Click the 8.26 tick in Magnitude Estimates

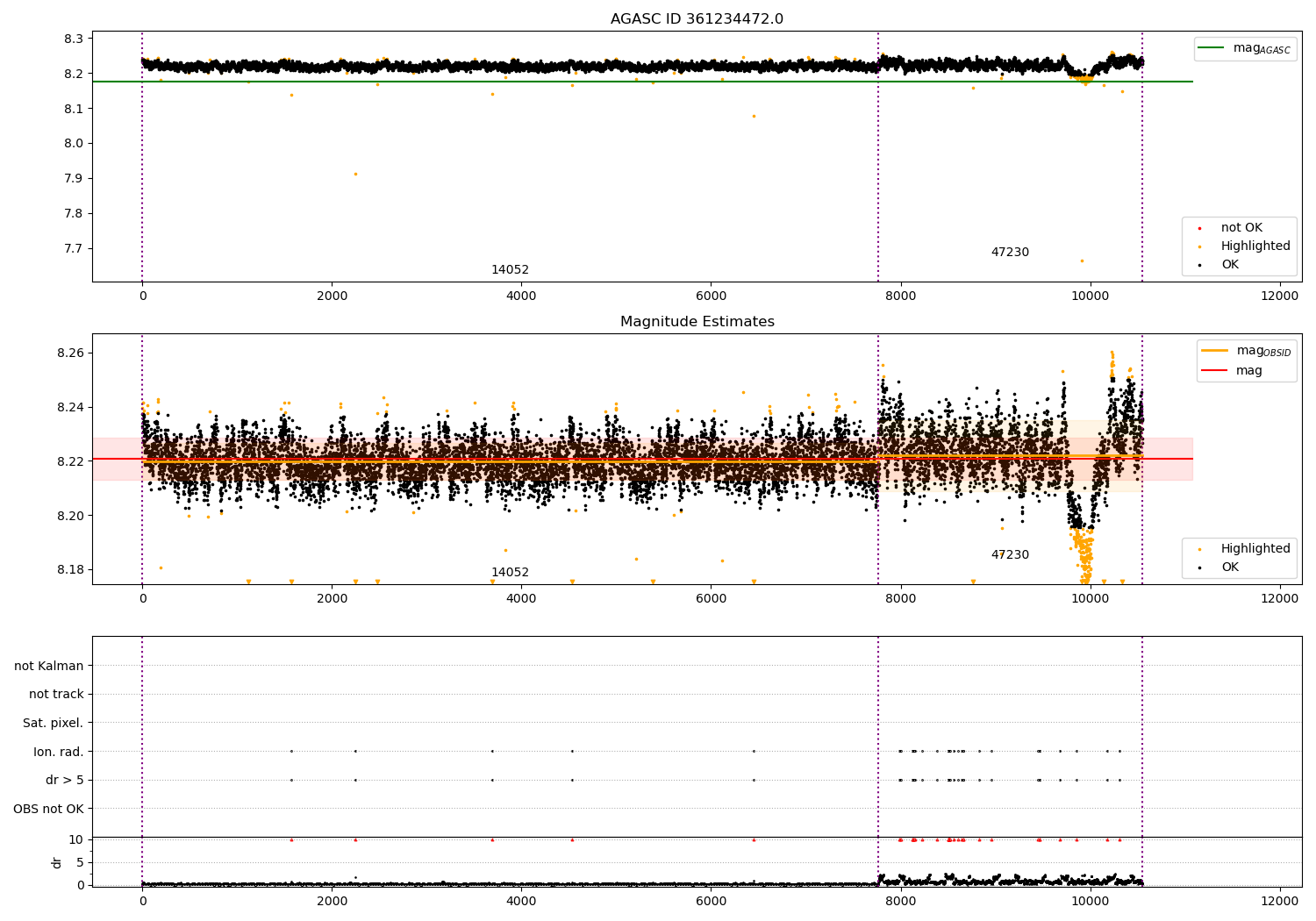click(69, 353)
